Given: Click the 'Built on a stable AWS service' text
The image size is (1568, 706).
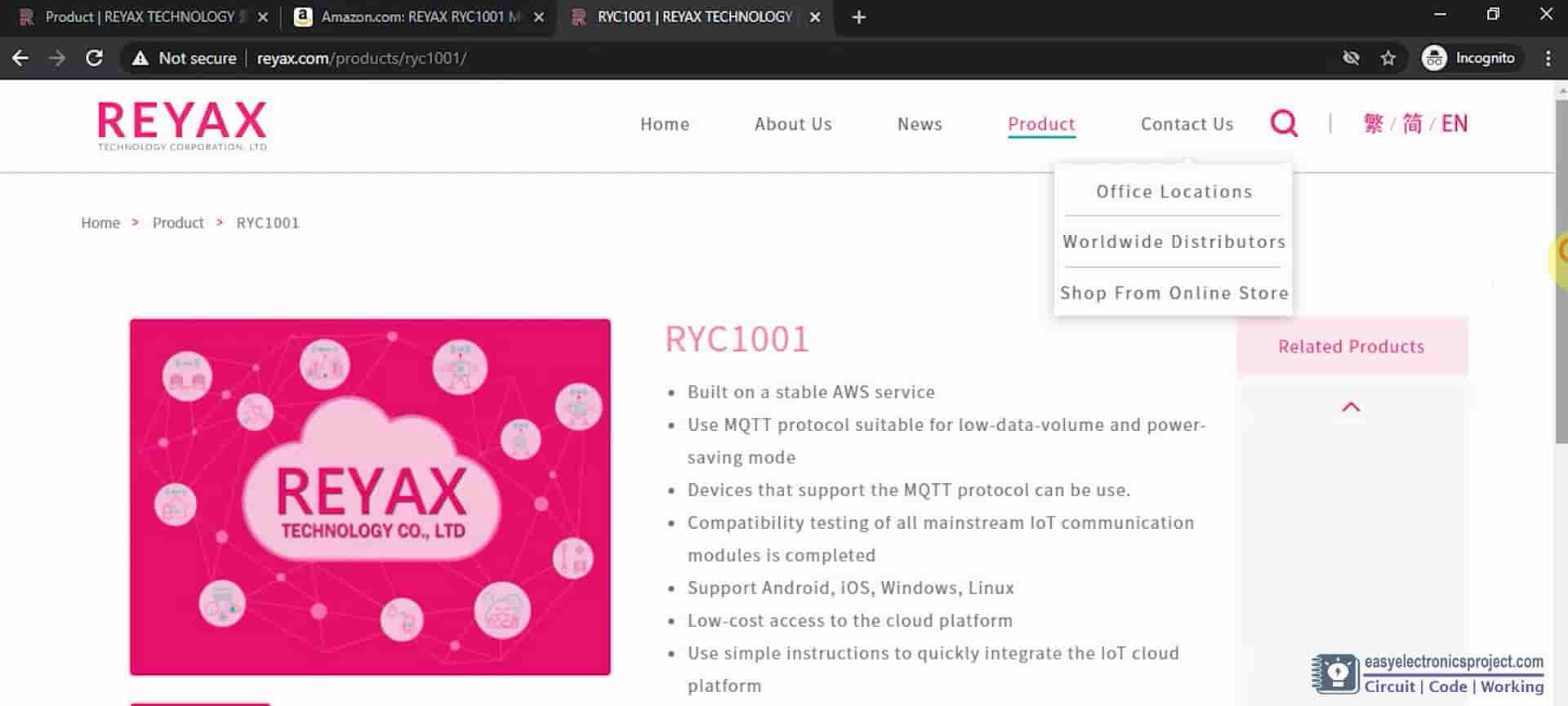Looking at the screenshot, I should tap(811, 392).
